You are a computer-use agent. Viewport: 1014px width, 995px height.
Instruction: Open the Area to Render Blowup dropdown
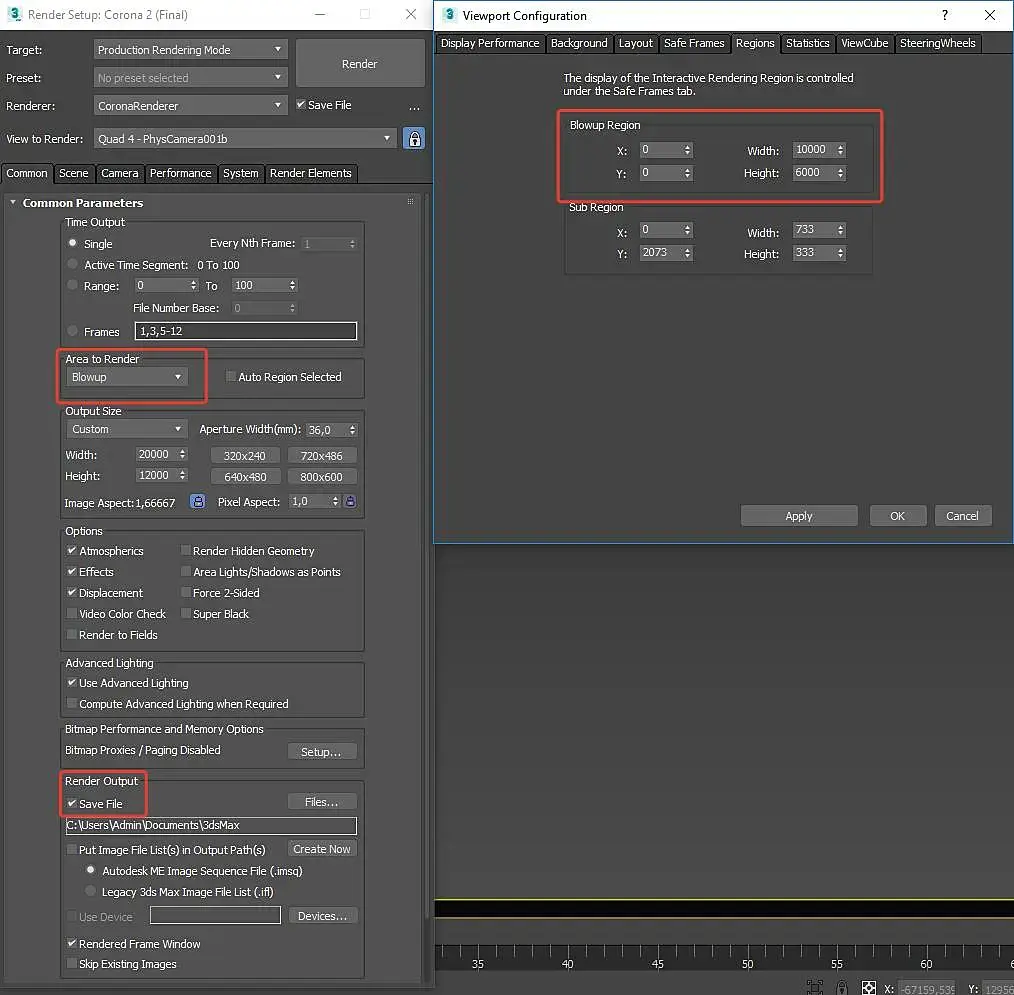pyautogui.click(x=127, y=377)
